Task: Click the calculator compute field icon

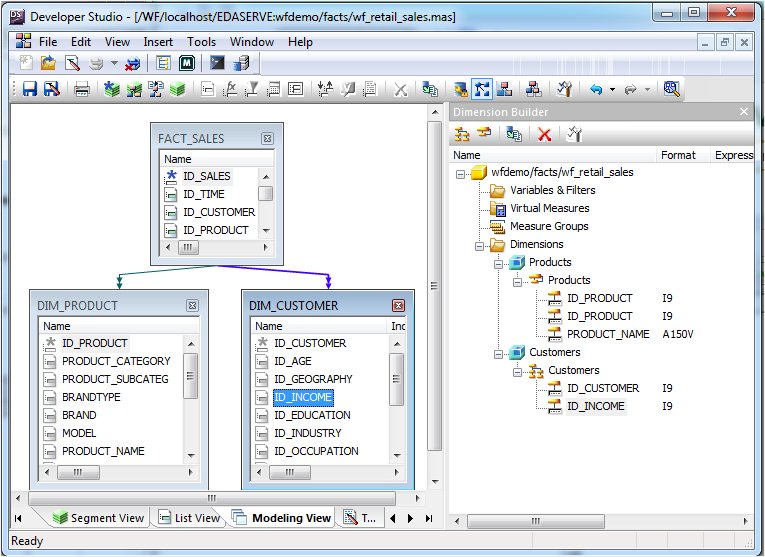Action: point(274,89)
